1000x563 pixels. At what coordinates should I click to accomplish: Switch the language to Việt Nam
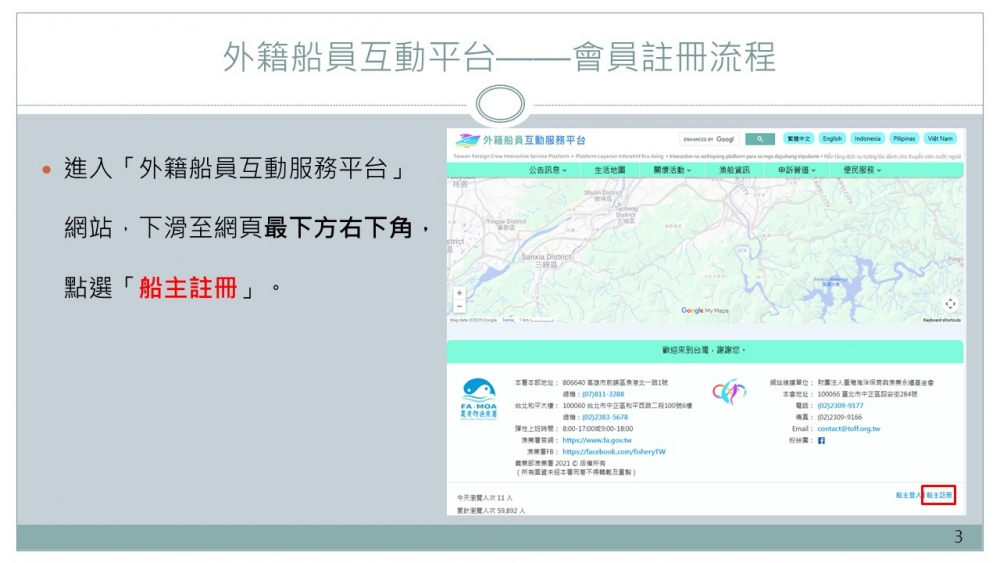tap(940, 139)
